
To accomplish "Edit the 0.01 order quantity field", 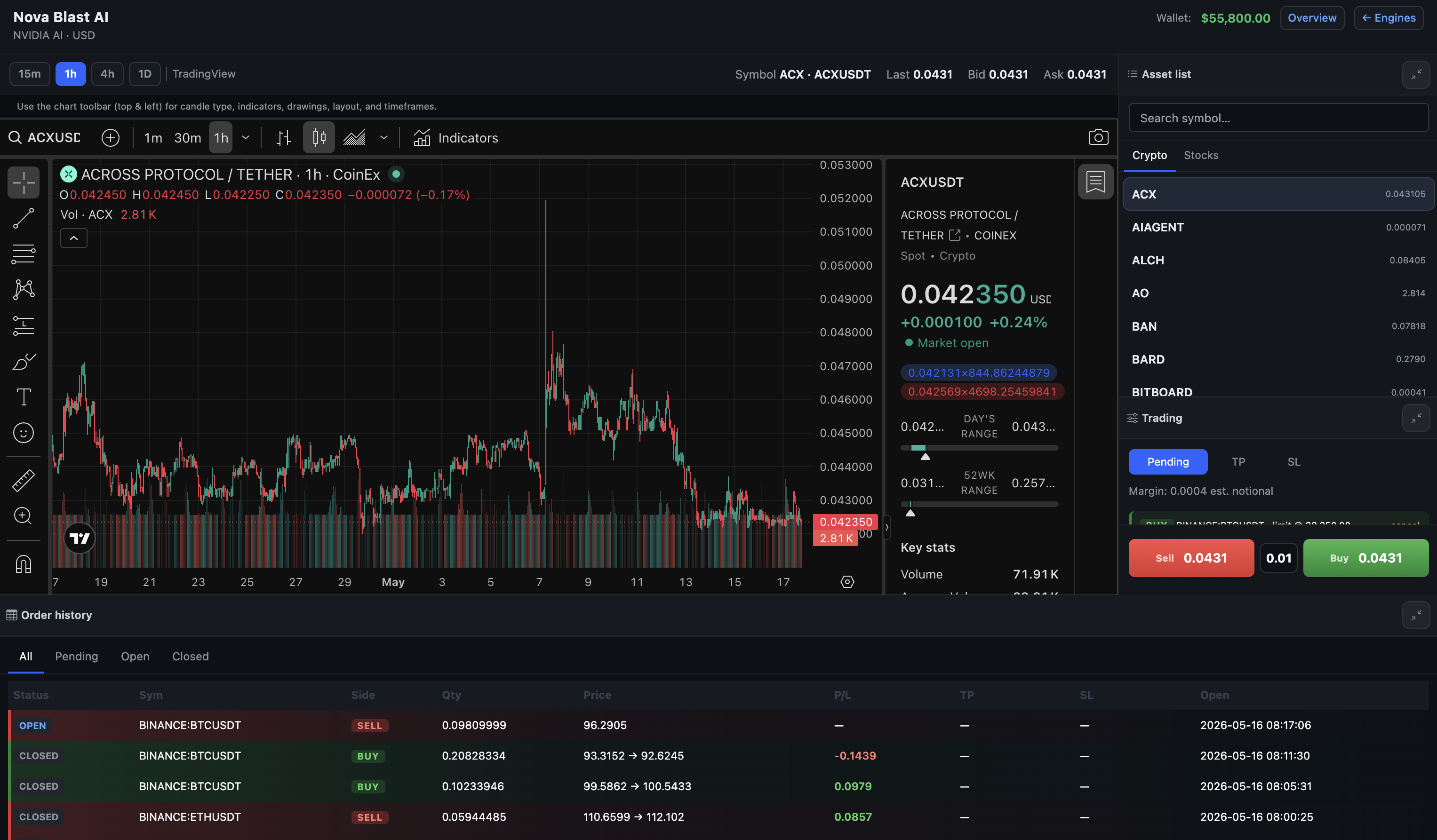I will (1278, 558).
